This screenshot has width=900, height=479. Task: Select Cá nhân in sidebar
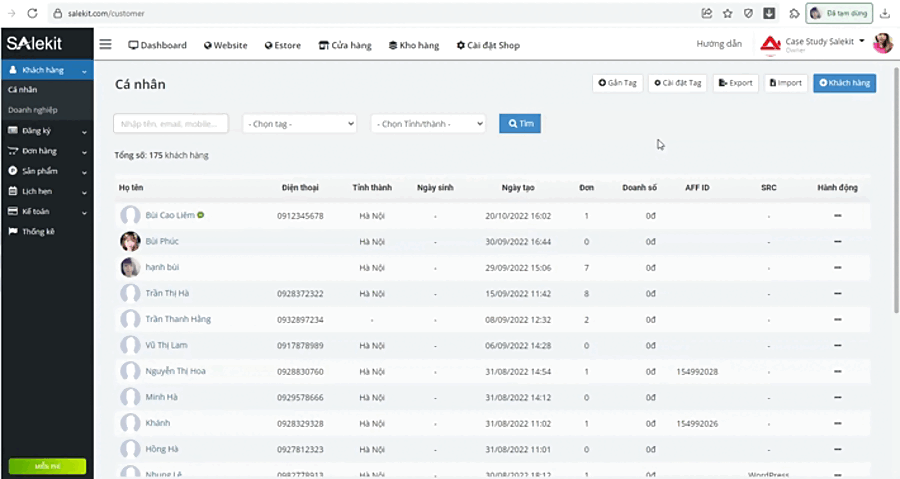pyautogui.click(x=23, y=89)
